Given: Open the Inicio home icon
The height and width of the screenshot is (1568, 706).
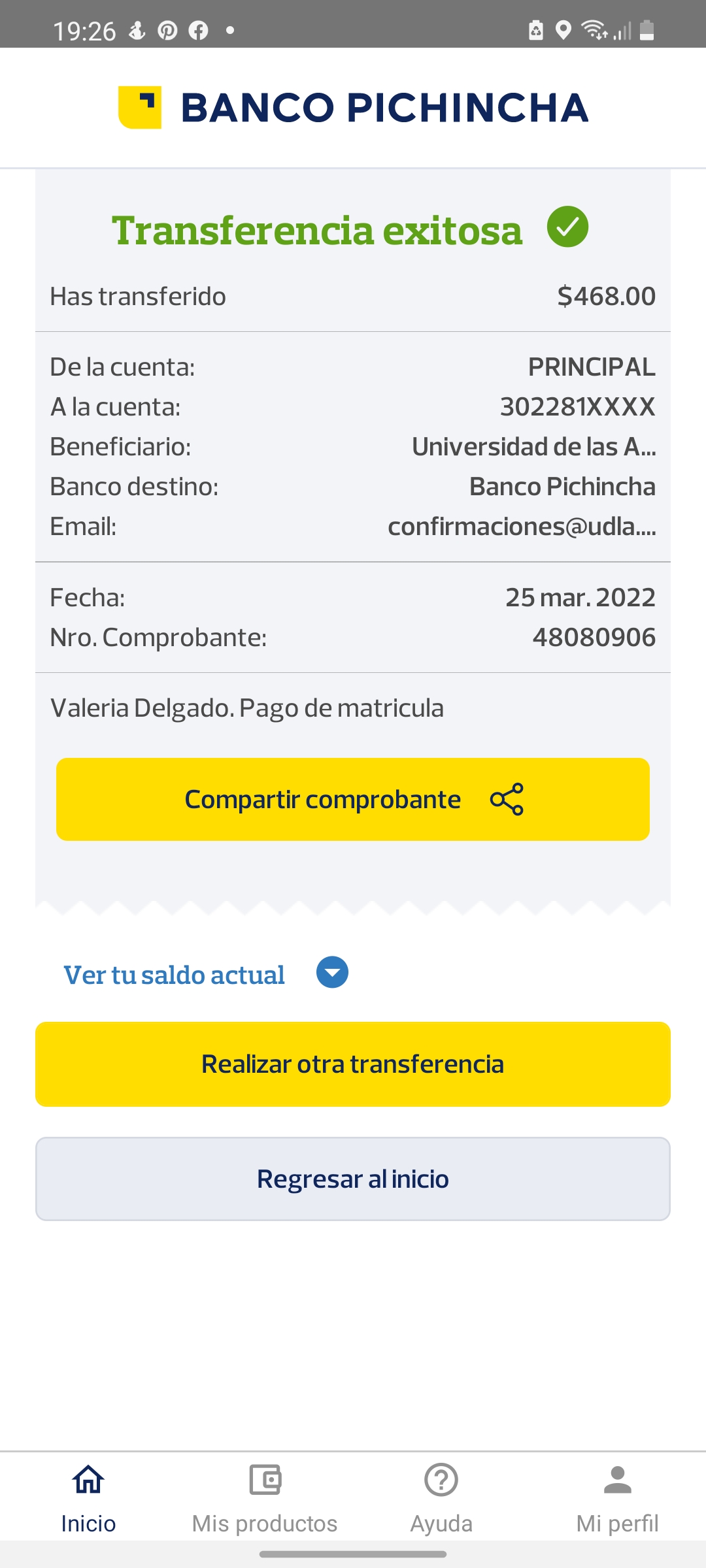Looking at the screenshot, I should point(88,1479).
